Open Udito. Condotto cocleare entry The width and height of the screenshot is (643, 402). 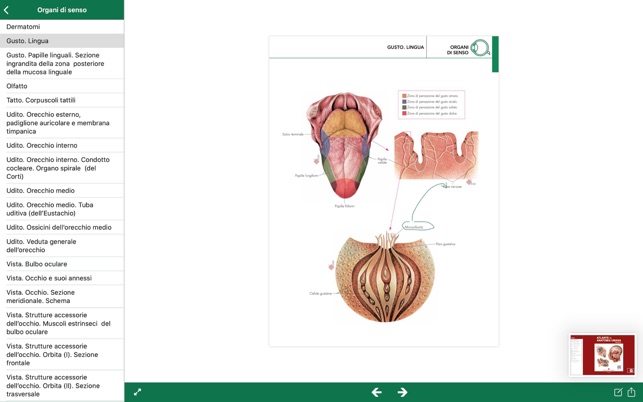[x=62, y=168]
